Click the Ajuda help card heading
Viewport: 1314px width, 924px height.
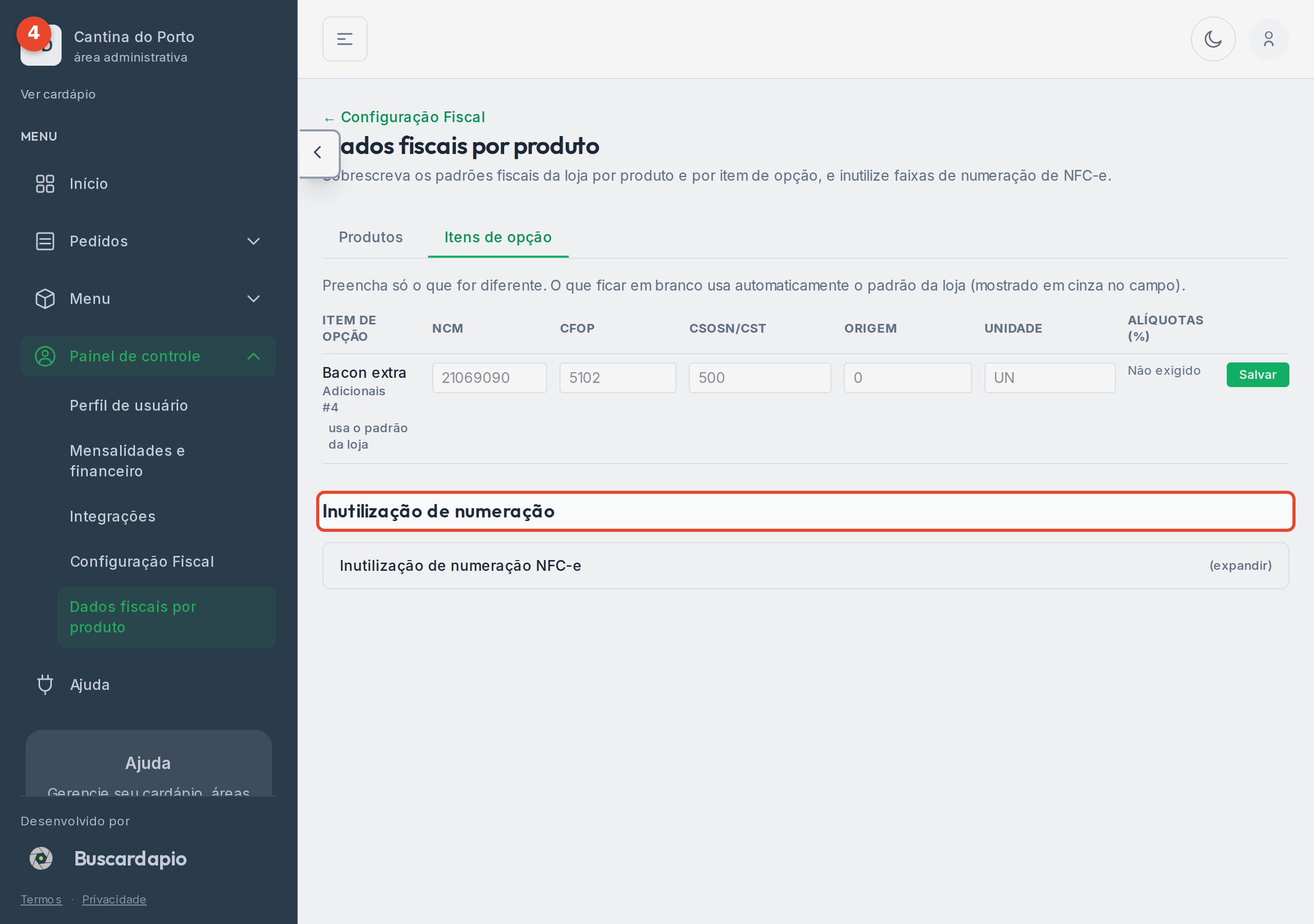tap(148, 763)
